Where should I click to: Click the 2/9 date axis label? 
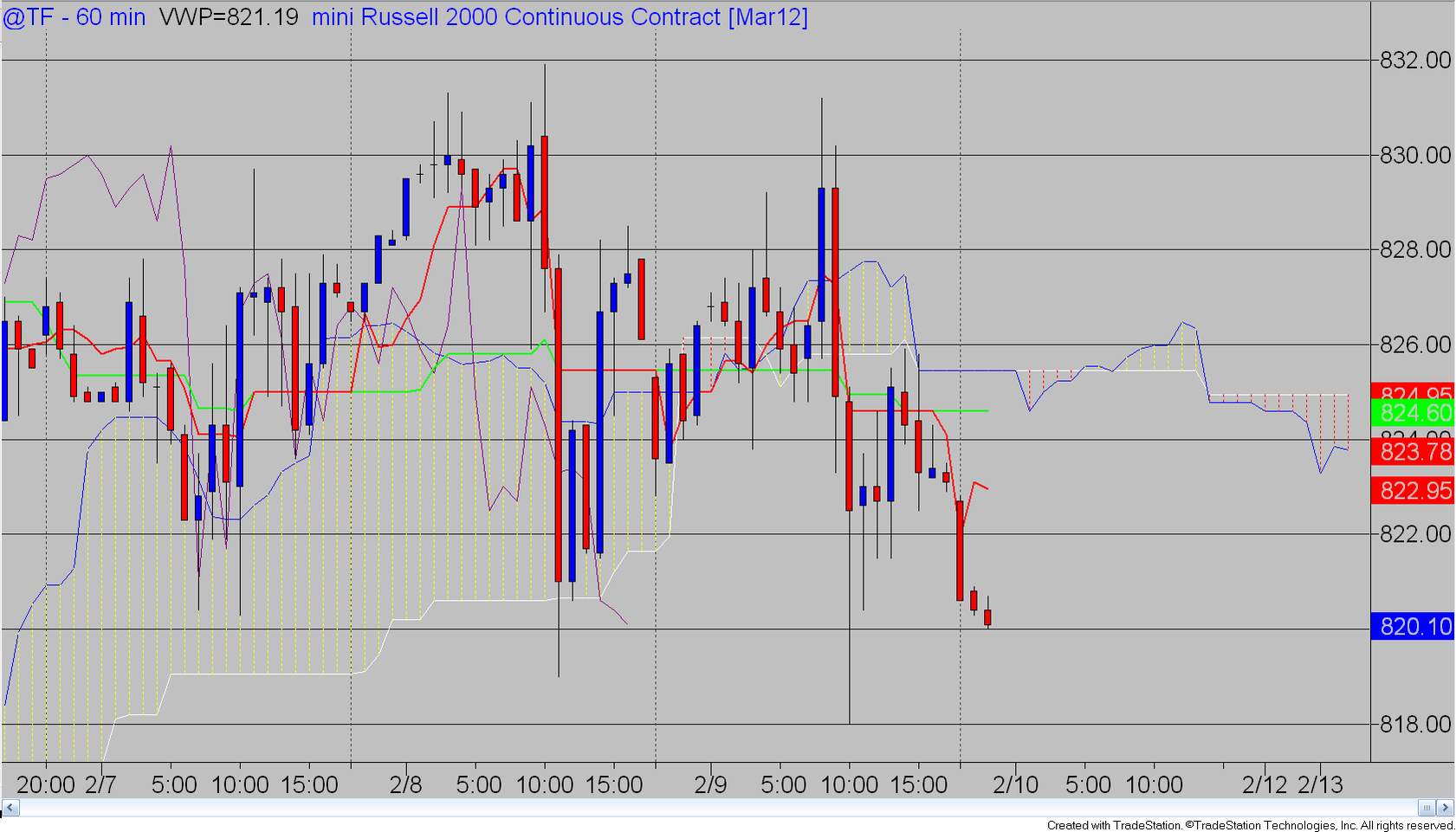coord(710,785)
